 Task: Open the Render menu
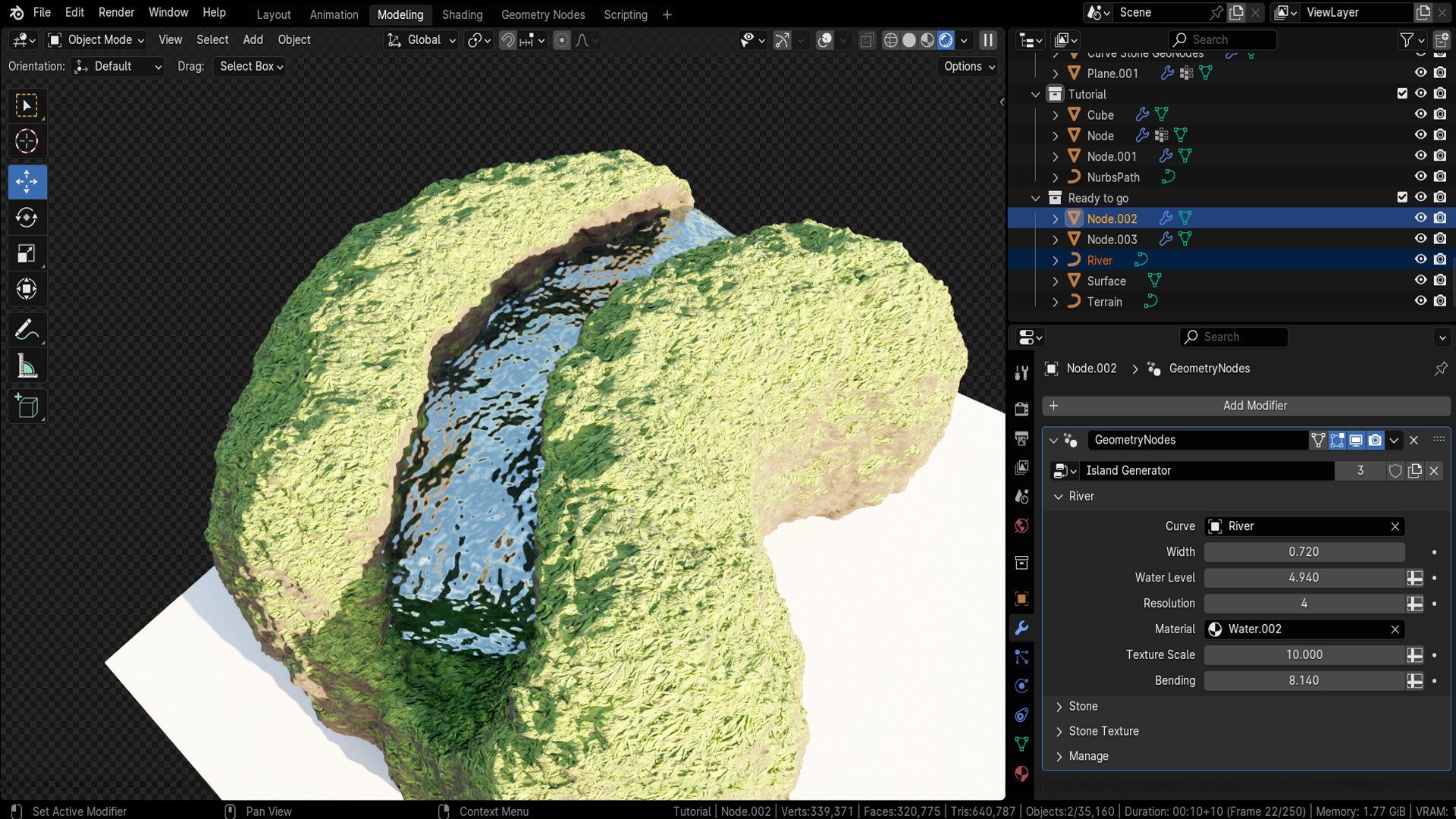coord(116,12)
